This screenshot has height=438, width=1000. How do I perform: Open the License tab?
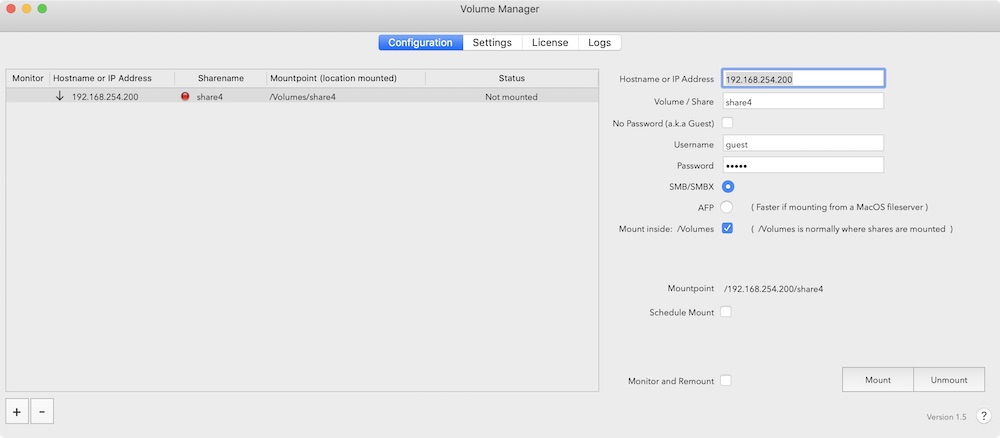pyautogui.click(x=550, y=43)
